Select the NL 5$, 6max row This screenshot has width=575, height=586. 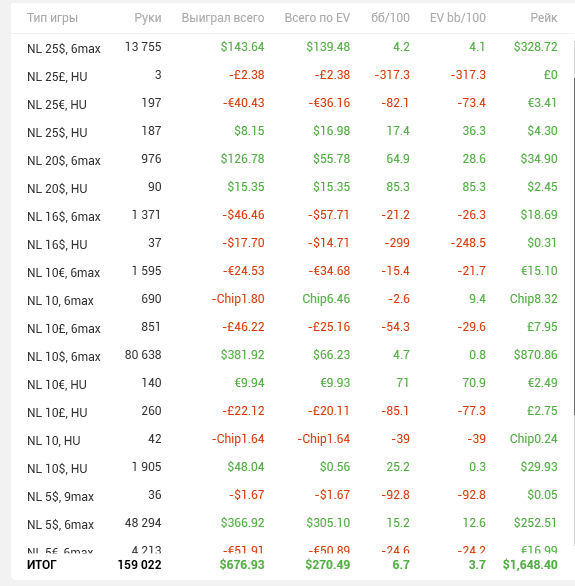coord(292,524)
